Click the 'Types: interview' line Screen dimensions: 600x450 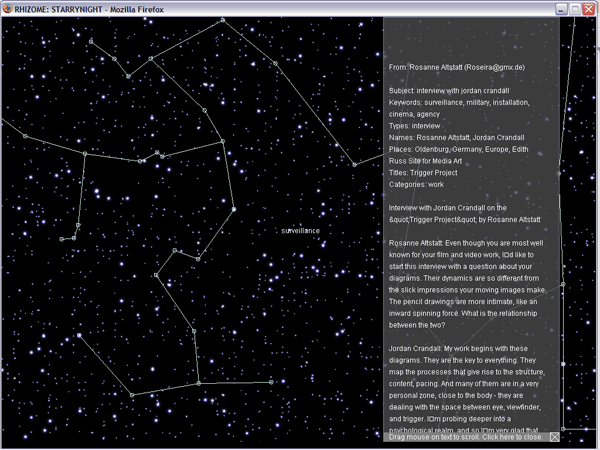(x=414, y=126)
